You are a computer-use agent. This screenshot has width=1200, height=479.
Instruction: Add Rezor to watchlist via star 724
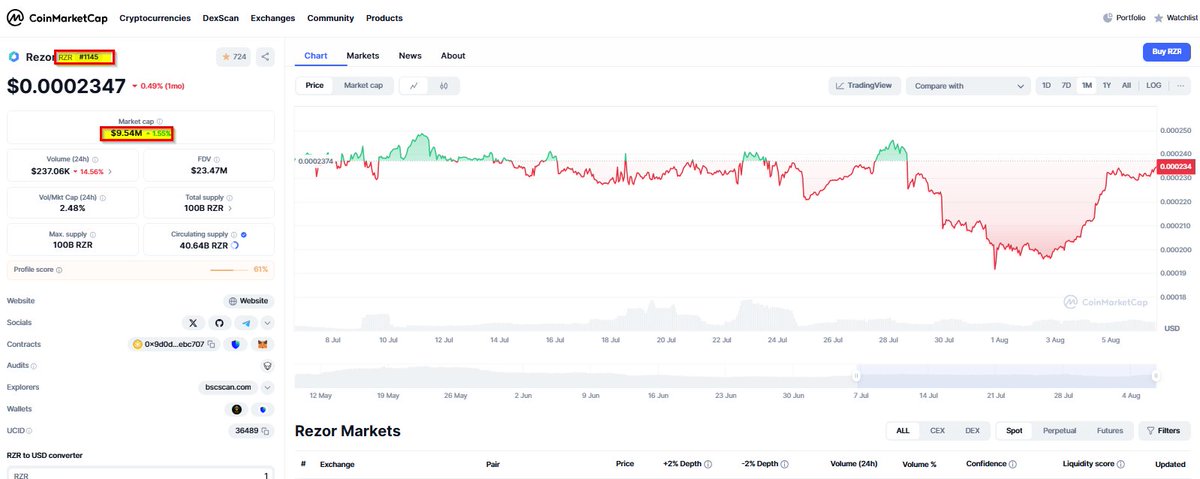pyautogui.click(x=233, y=57)
